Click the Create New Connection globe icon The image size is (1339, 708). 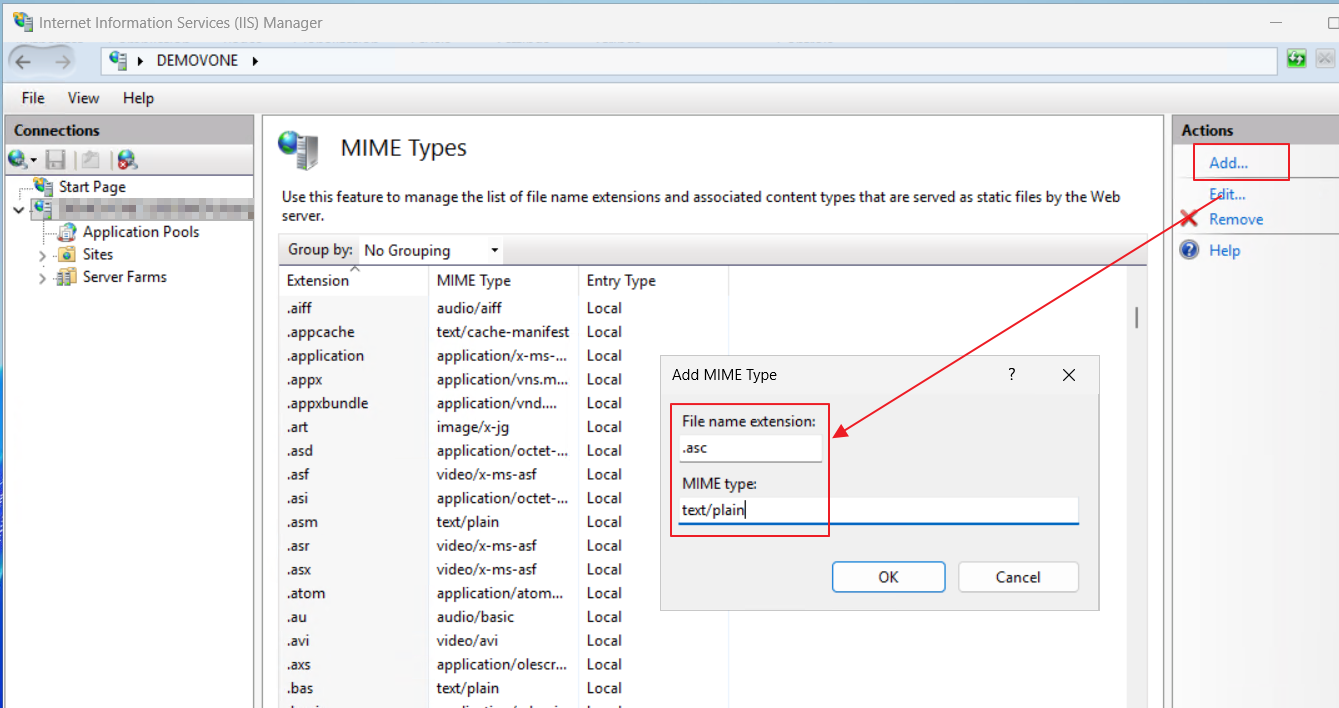[17, 159]
